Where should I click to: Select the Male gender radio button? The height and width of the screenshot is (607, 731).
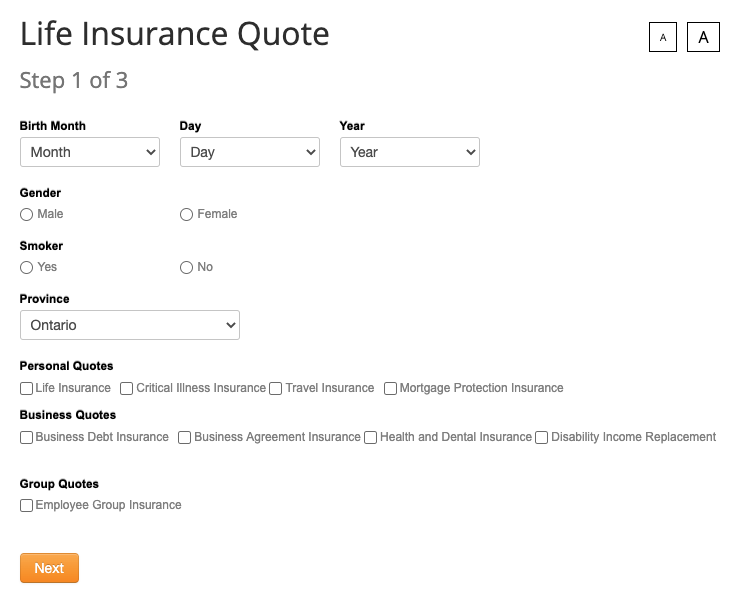27,215
